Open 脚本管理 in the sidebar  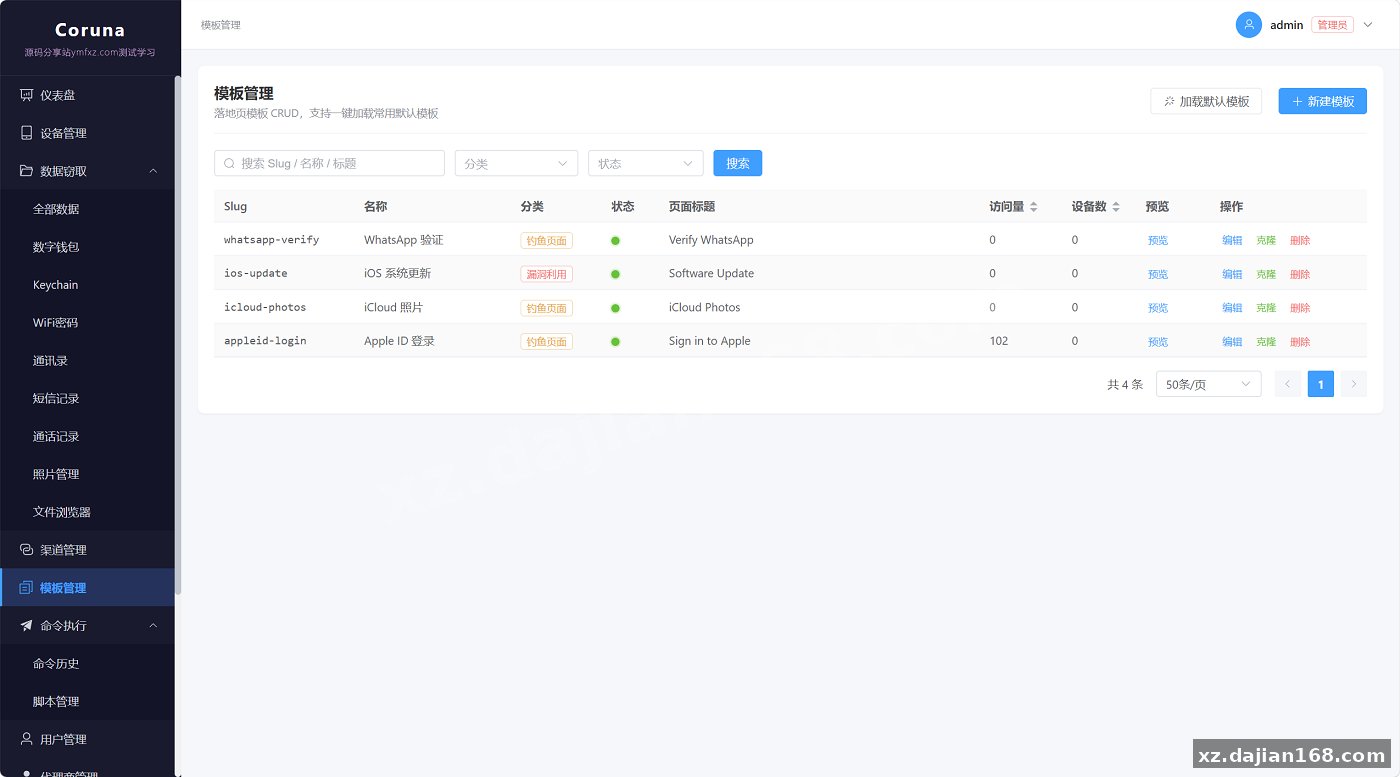(x=87, y=702)
